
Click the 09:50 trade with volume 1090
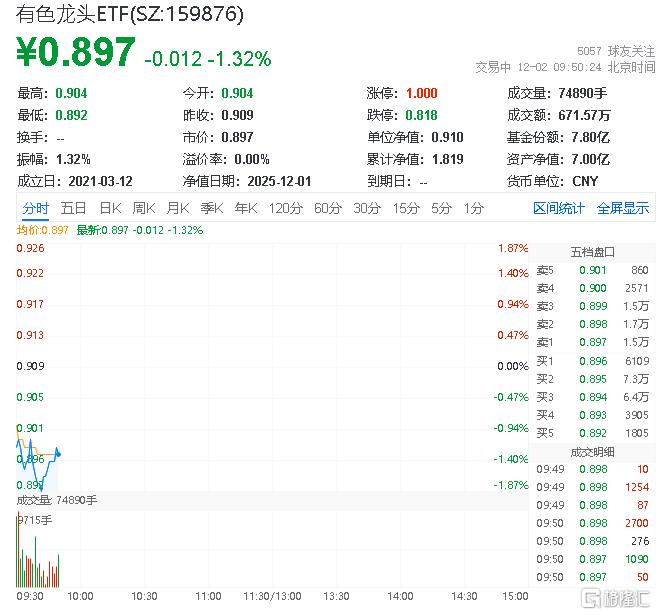coord(592,559)
